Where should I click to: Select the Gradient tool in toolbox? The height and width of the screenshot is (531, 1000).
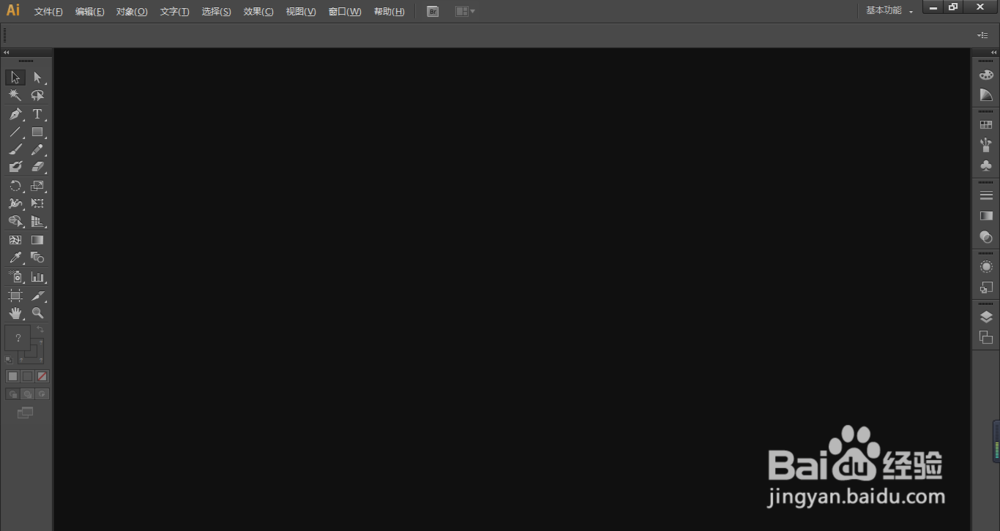(x=38, y=240)
